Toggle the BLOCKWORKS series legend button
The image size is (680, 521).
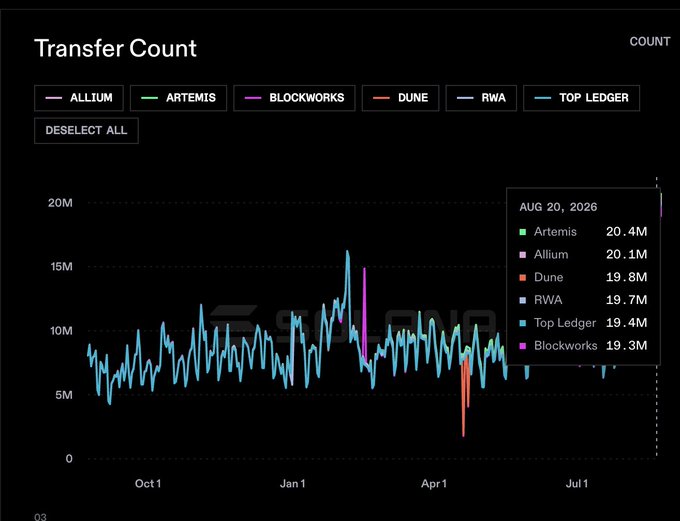point(294,98)
